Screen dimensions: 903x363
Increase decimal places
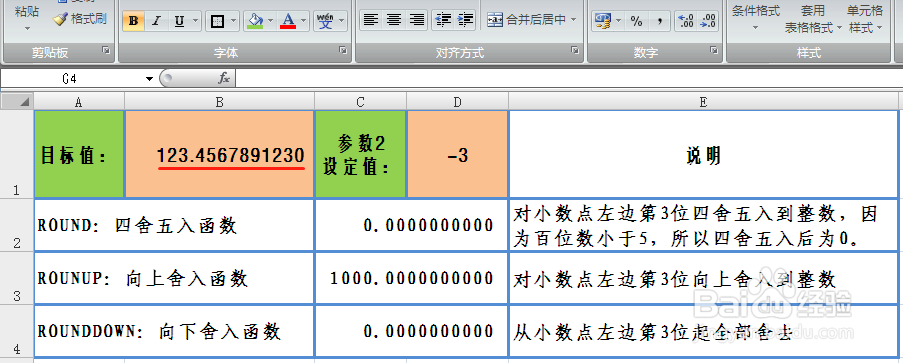[686, 21]
